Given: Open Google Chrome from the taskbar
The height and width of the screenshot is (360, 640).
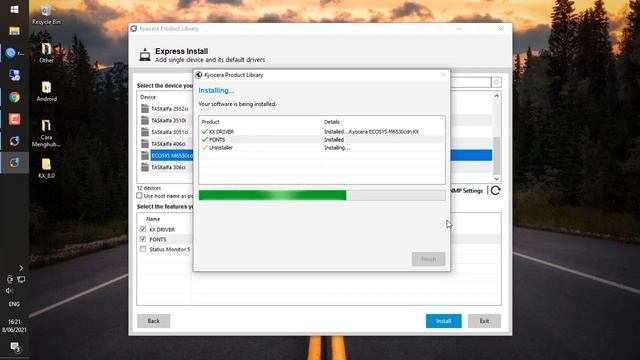Looking at the screenshot, I should [14, 97].
